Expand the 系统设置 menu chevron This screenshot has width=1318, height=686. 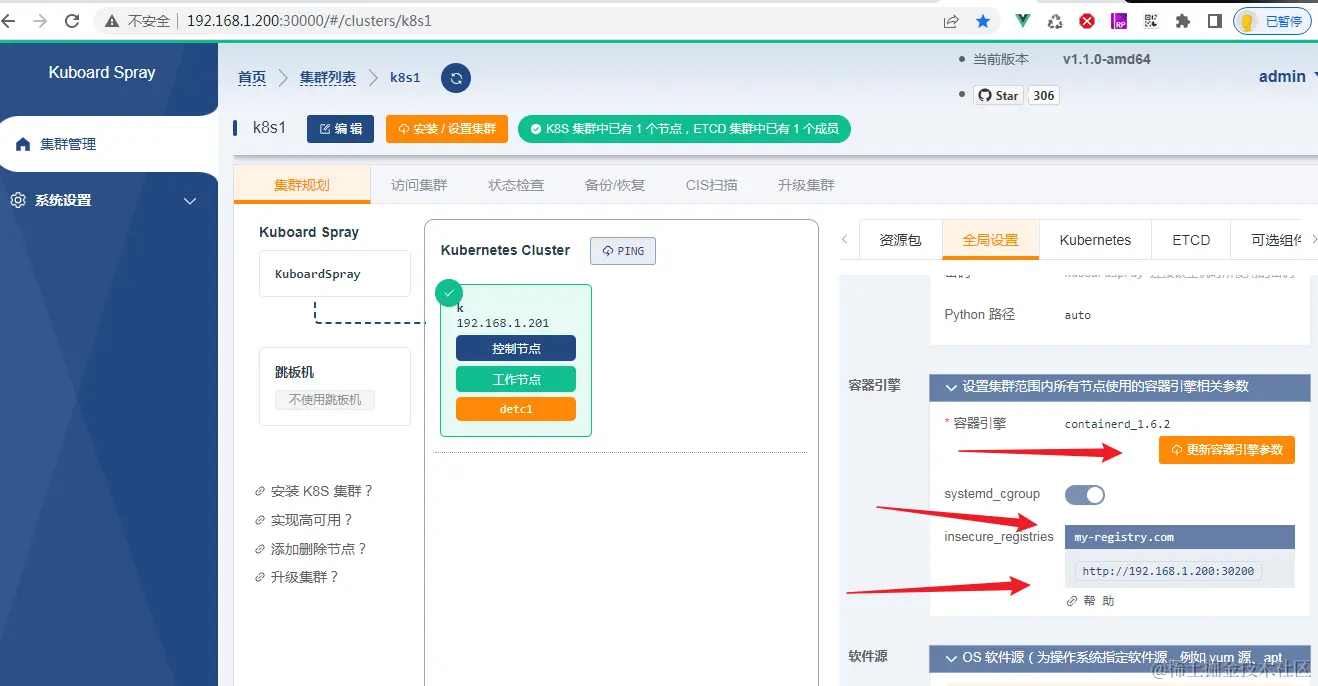[190, 201]
